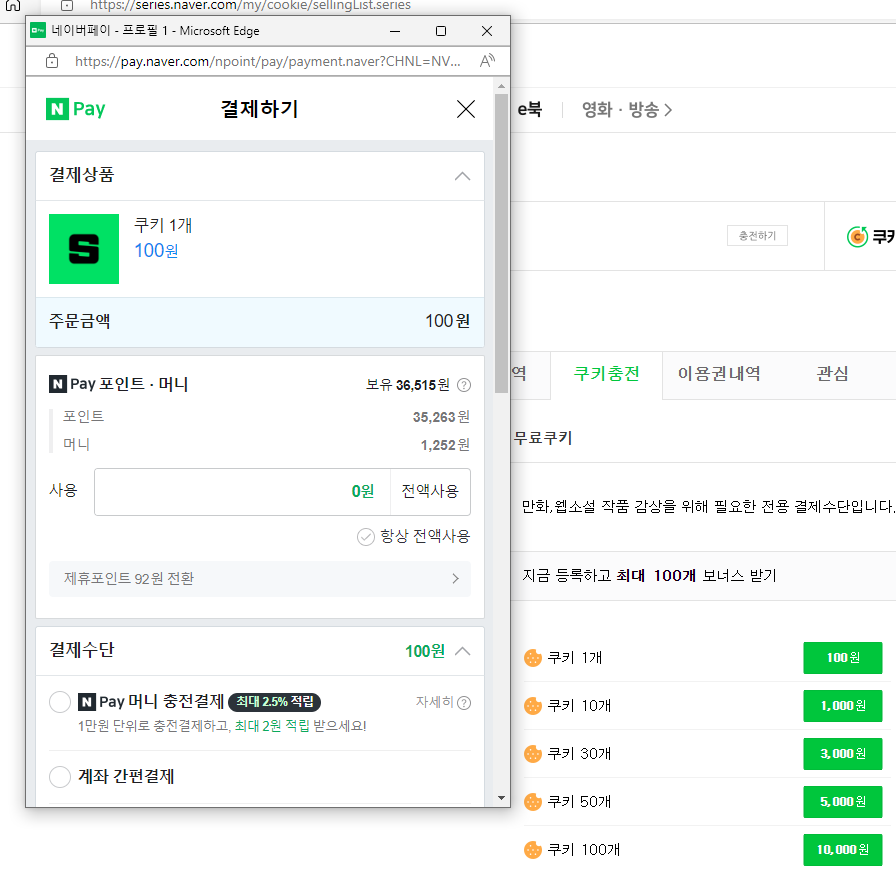Click the 쿠키 1개 product name in the popup

(x=163, y=225)
